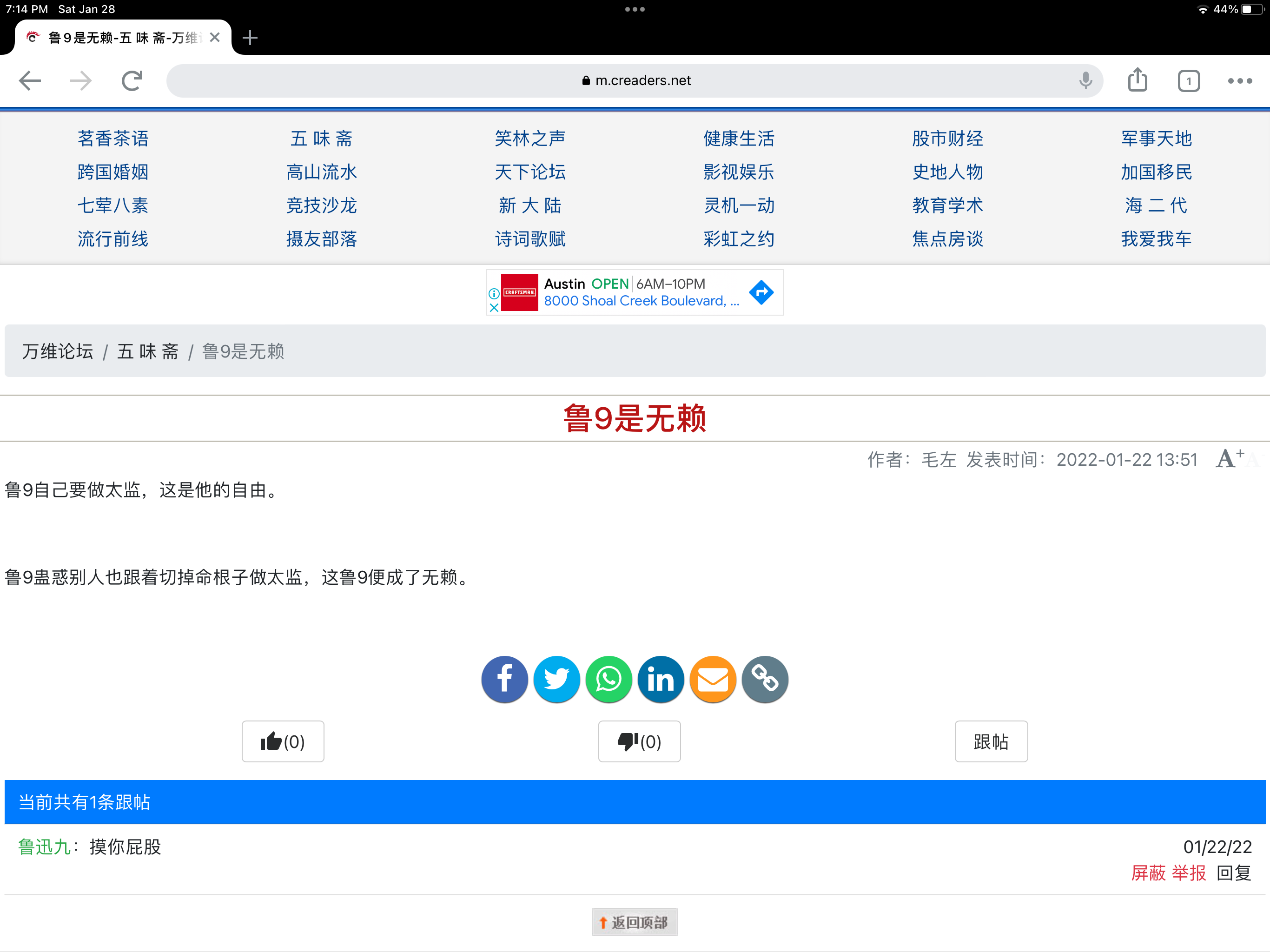Share the post on Twitter
This screenshot has height=952, width=1270.
pyautogui.click(x=556, y=679)
